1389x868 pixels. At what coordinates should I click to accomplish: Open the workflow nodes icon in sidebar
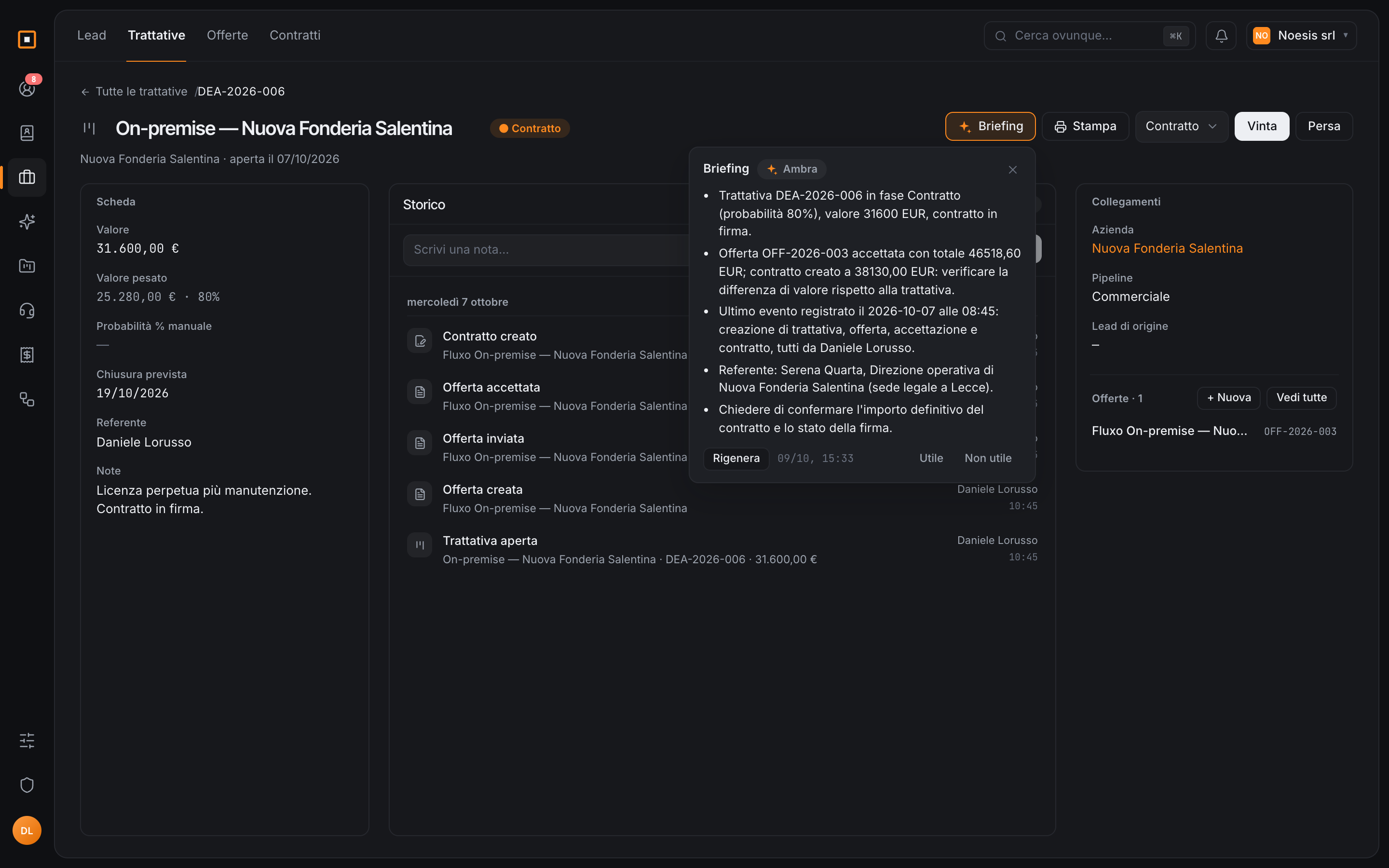[27, 399]
